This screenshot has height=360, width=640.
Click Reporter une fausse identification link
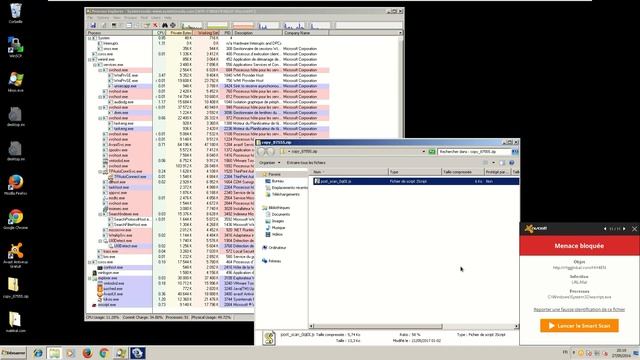pyautogui.click(x=579, y=309)
